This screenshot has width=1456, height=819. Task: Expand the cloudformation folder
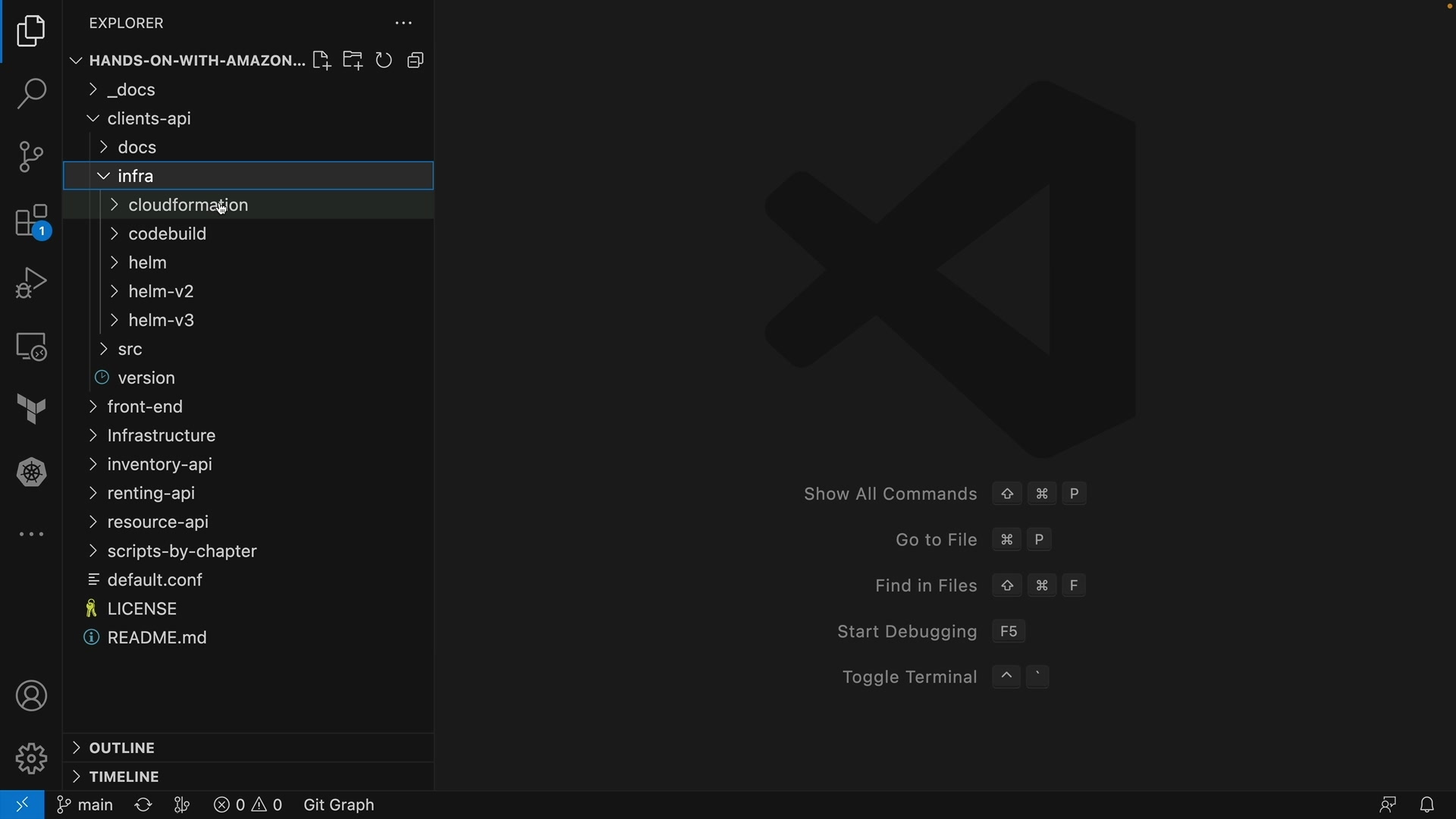tap(188, 206)
